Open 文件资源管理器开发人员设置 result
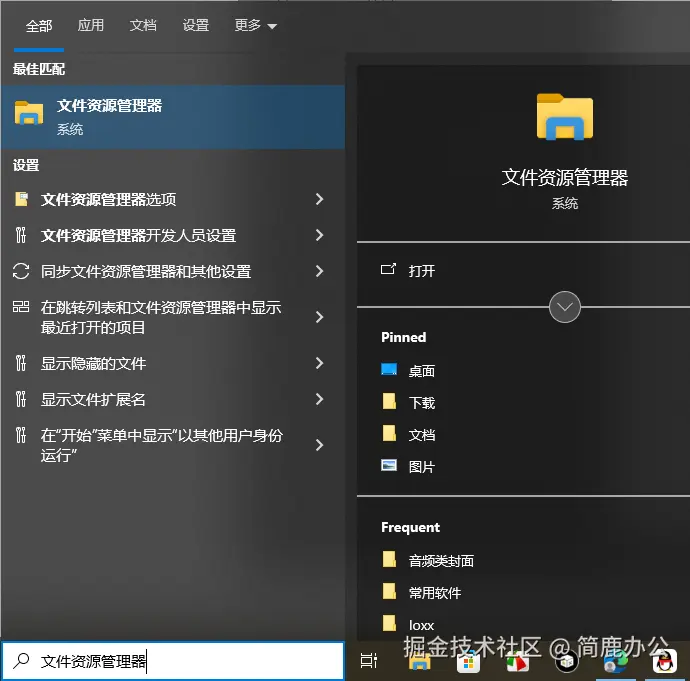The image size is (690, 681). tap(173, 235)
